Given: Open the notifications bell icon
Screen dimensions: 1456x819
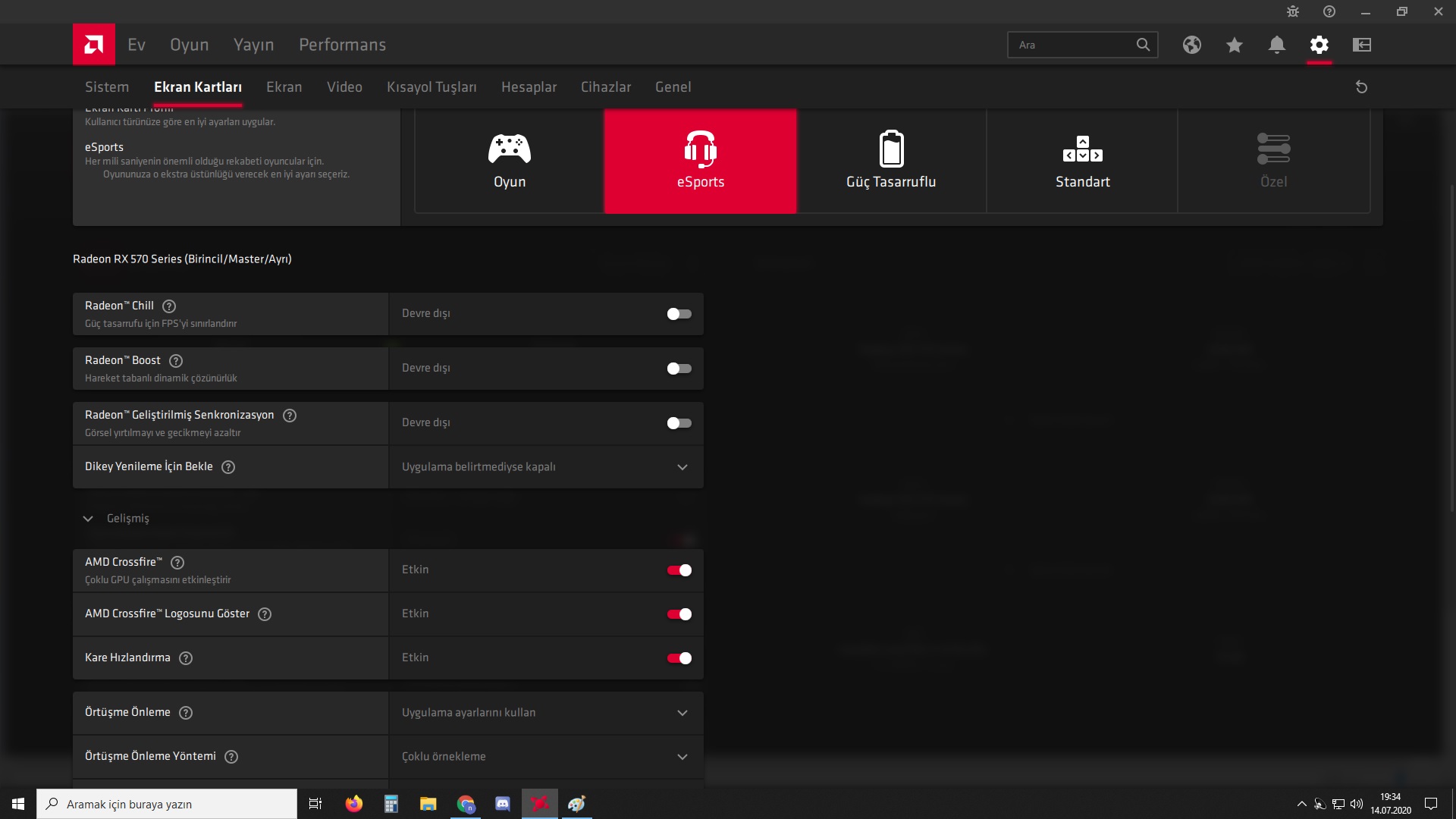Looking at the screenshot, I should point(1276,45).
